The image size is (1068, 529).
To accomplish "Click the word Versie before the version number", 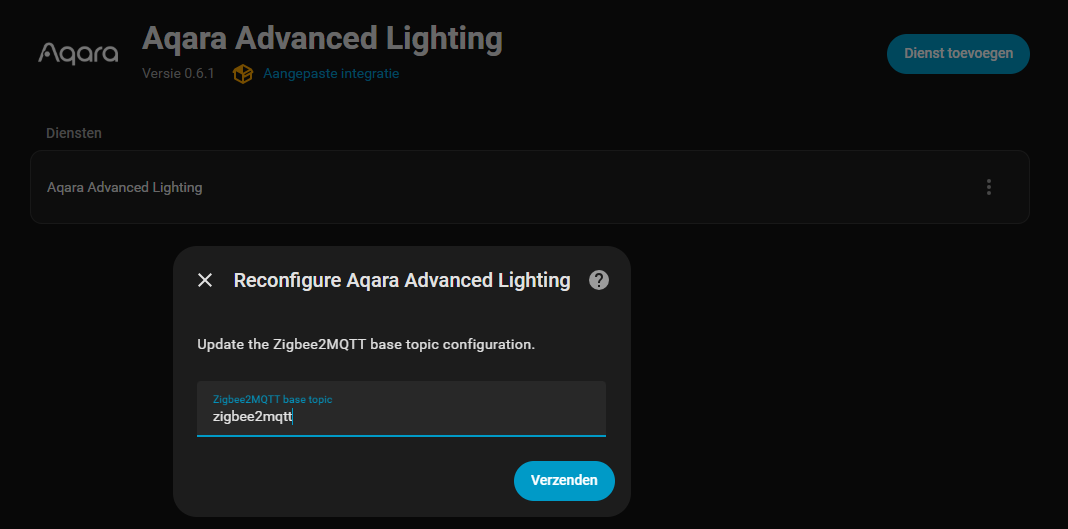I will tap(161, 74).
